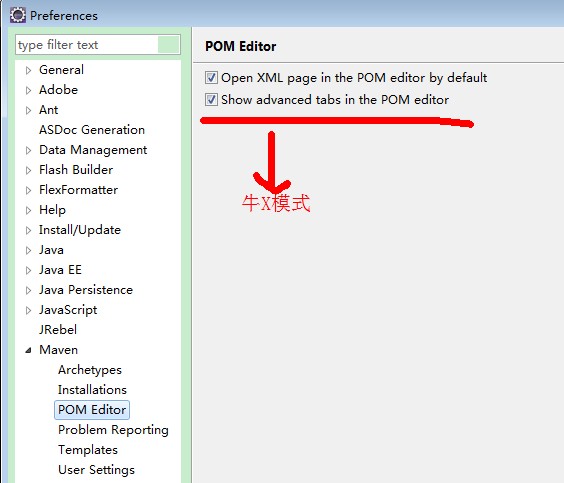
Task: Expand the Java tree node arrow
Action: [28, 250]
